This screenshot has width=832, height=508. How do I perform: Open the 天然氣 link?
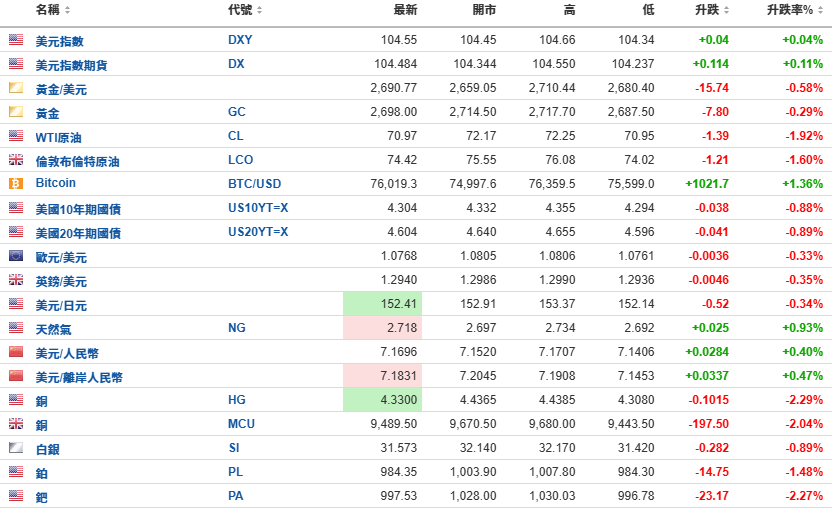[53, 329]
